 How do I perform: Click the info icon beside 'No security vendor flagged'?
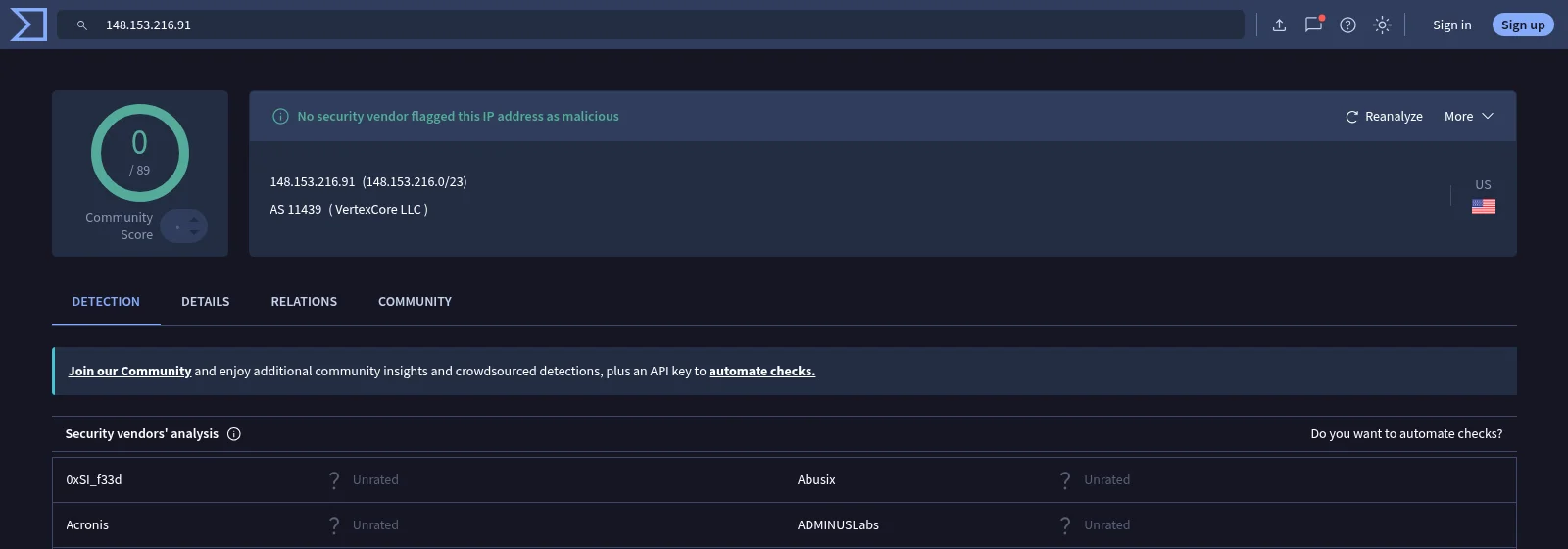280,116
